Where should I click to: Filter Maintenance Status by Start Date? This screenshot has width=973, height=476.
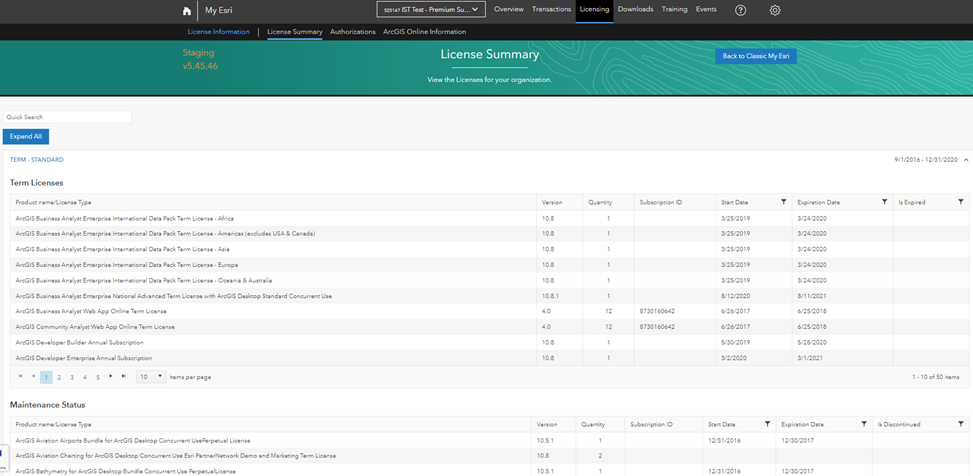tap(768, 424)
